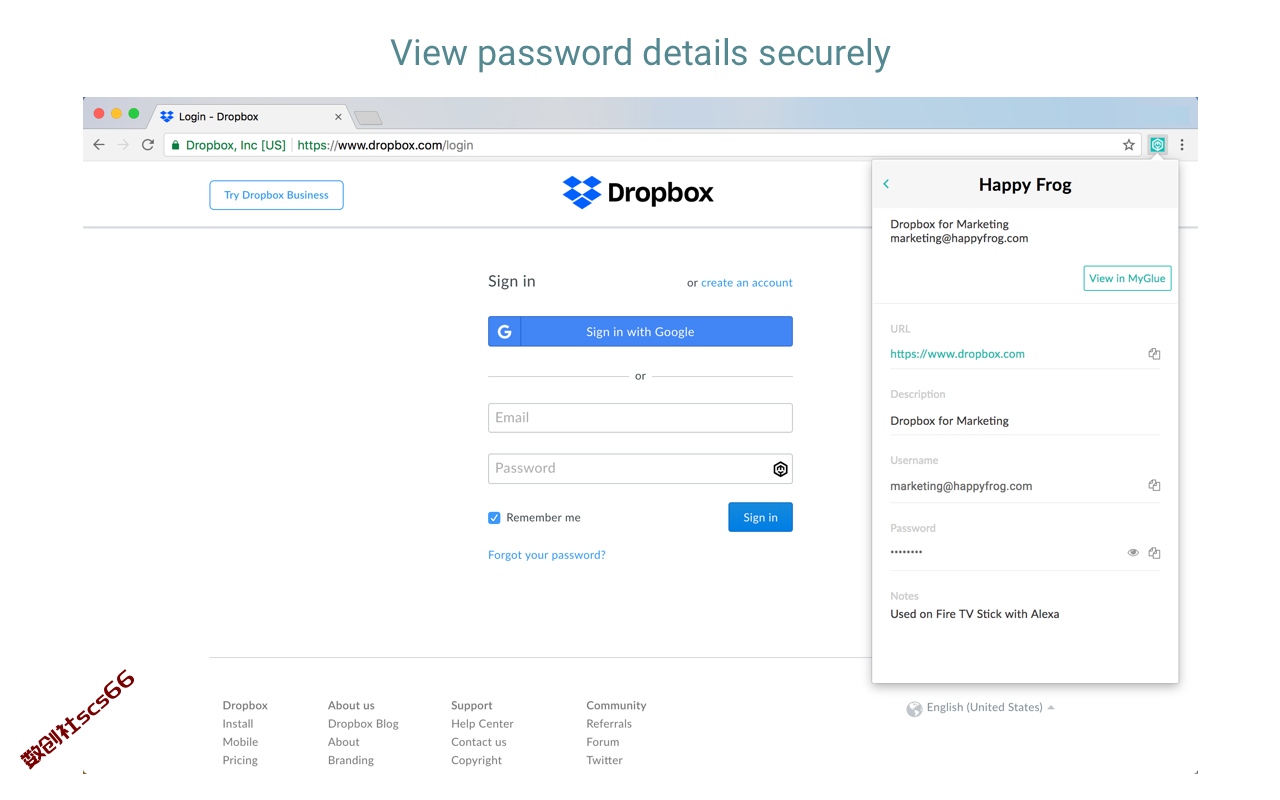The height and width of the screenshot is (800, 1280).
Task: Click the Dropbox logo
Action: (638, 192)
